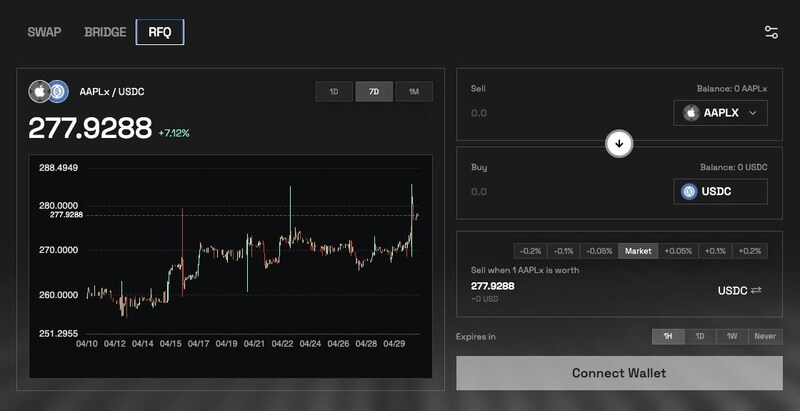Set expiry to 1H
This screenshot has height=411, width=800.
[x=668, y=337]
